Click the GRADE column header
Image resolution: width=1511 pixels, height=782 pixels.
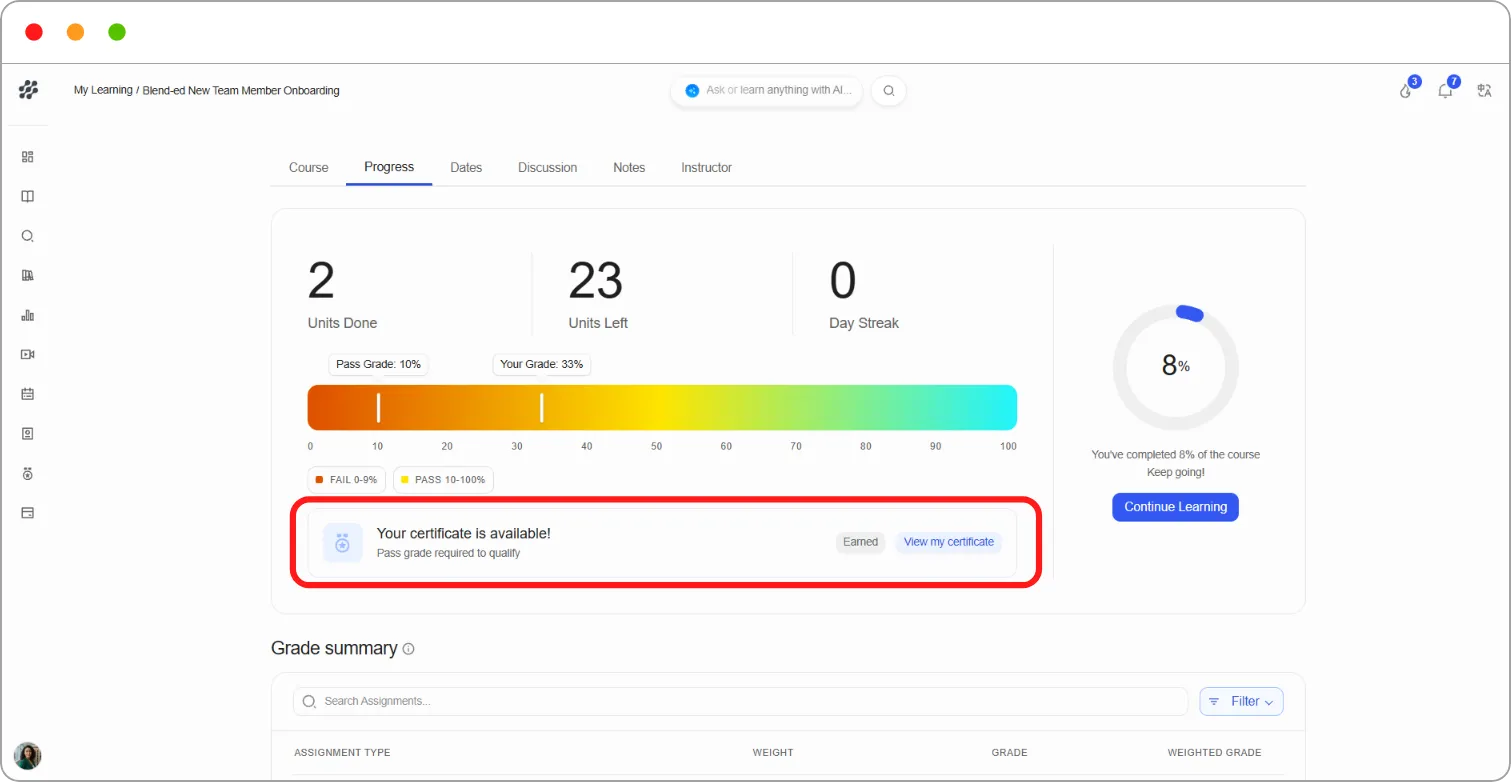click(x=1009, y=753)
